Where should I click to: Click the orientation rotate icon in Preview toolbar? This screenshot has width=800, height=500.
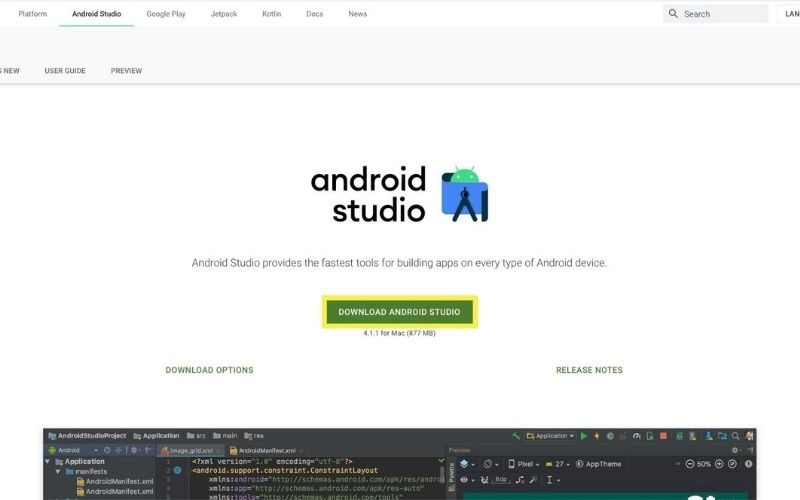487,464
